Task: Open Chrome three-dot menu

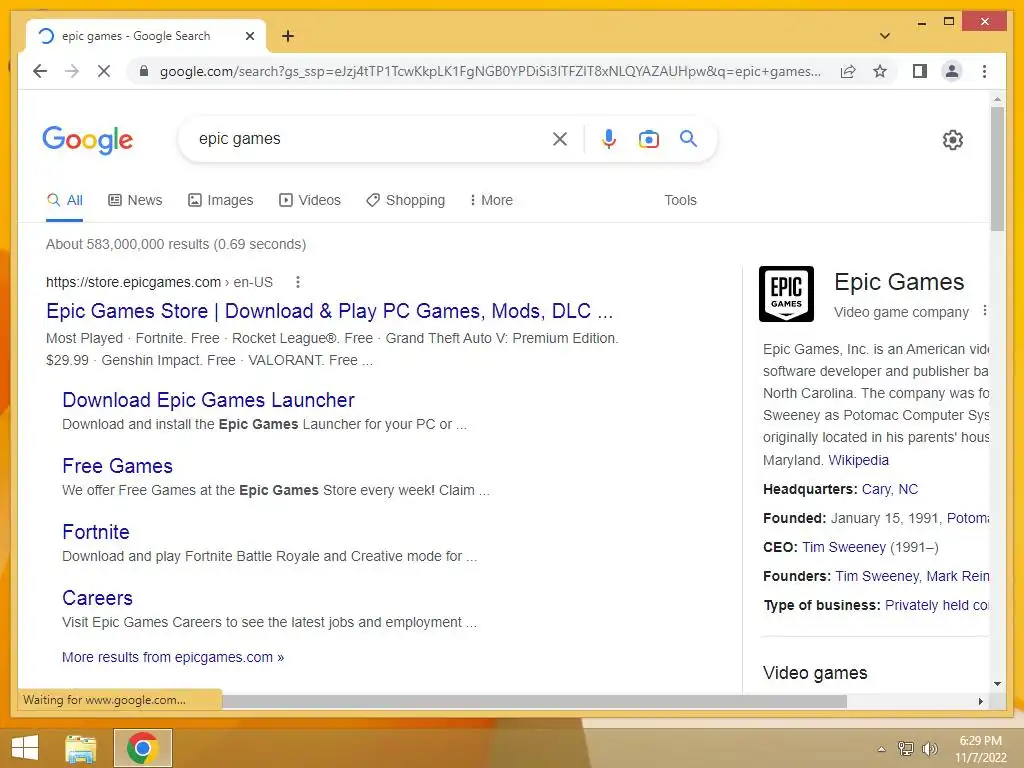Action: (x=984, y=71)
